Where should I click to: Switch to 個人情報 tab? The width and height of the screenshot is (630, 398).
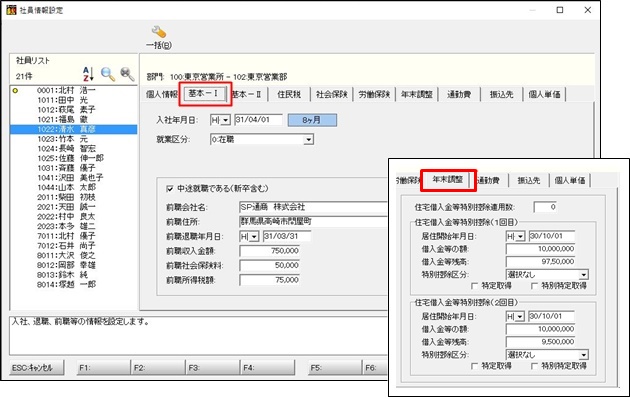click(x=162, y=94)
